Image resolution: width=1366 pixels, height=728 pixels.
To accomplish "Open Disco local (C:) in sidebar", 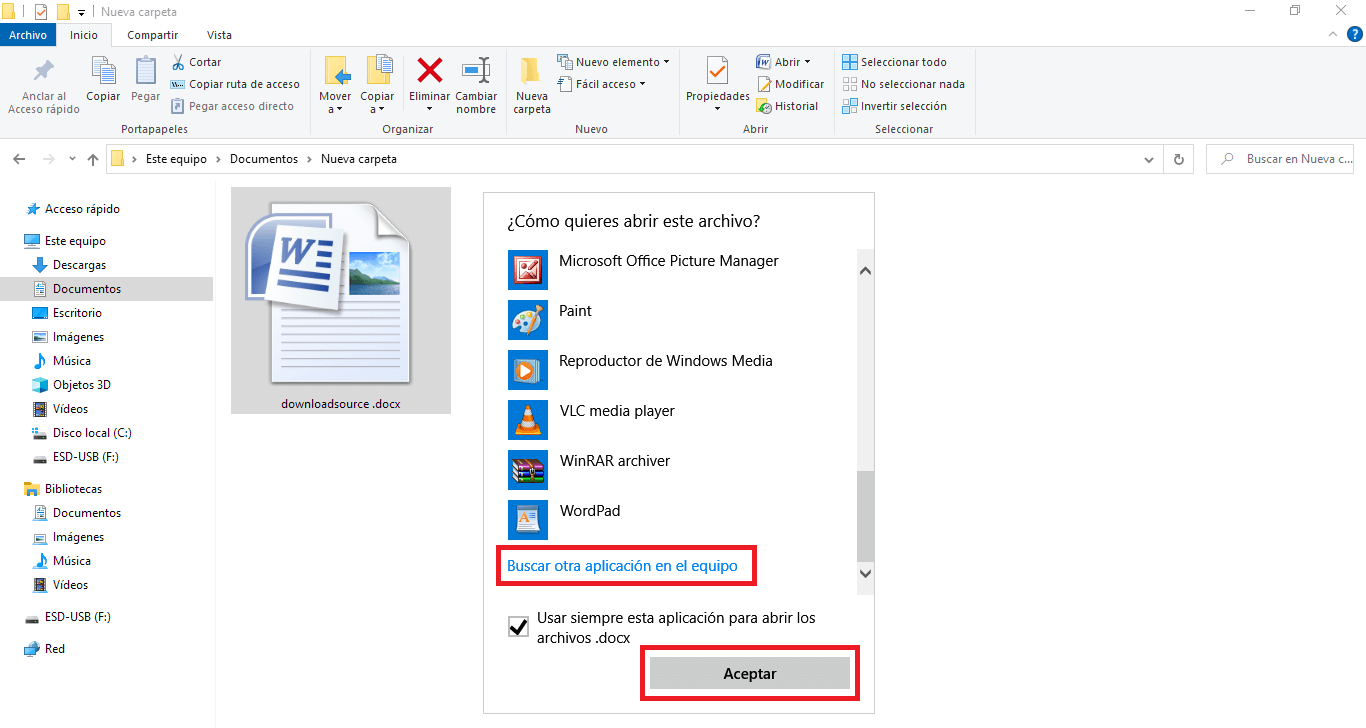I will (82, 433).
